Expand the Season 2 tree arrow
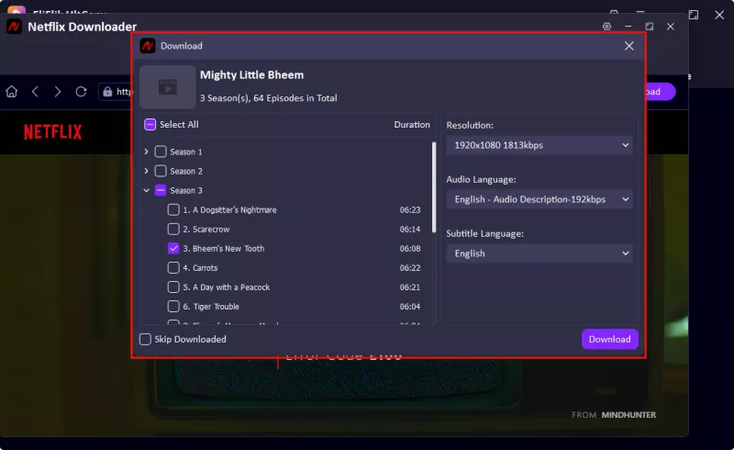 coord(147,171)
